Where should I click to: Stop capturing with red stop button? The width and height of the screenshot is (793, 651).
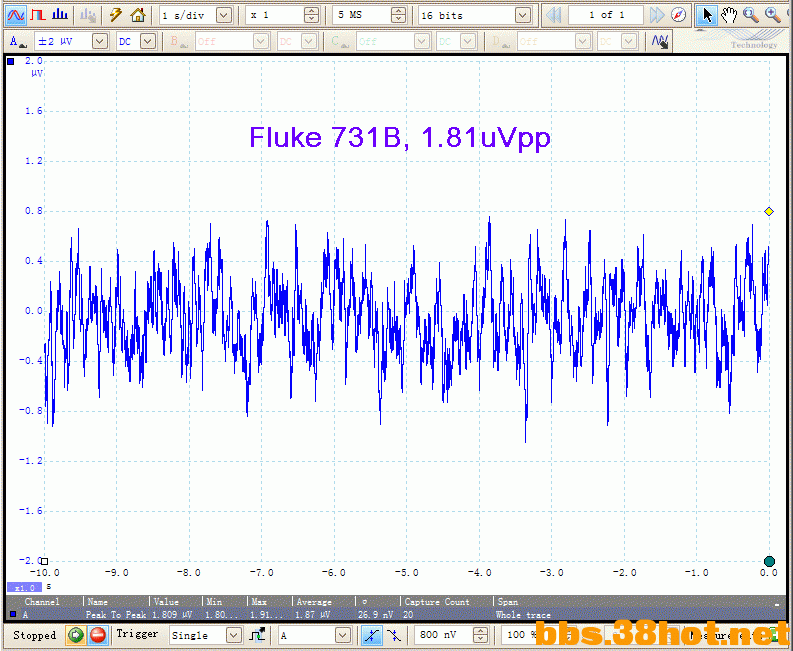click(98, 635)
